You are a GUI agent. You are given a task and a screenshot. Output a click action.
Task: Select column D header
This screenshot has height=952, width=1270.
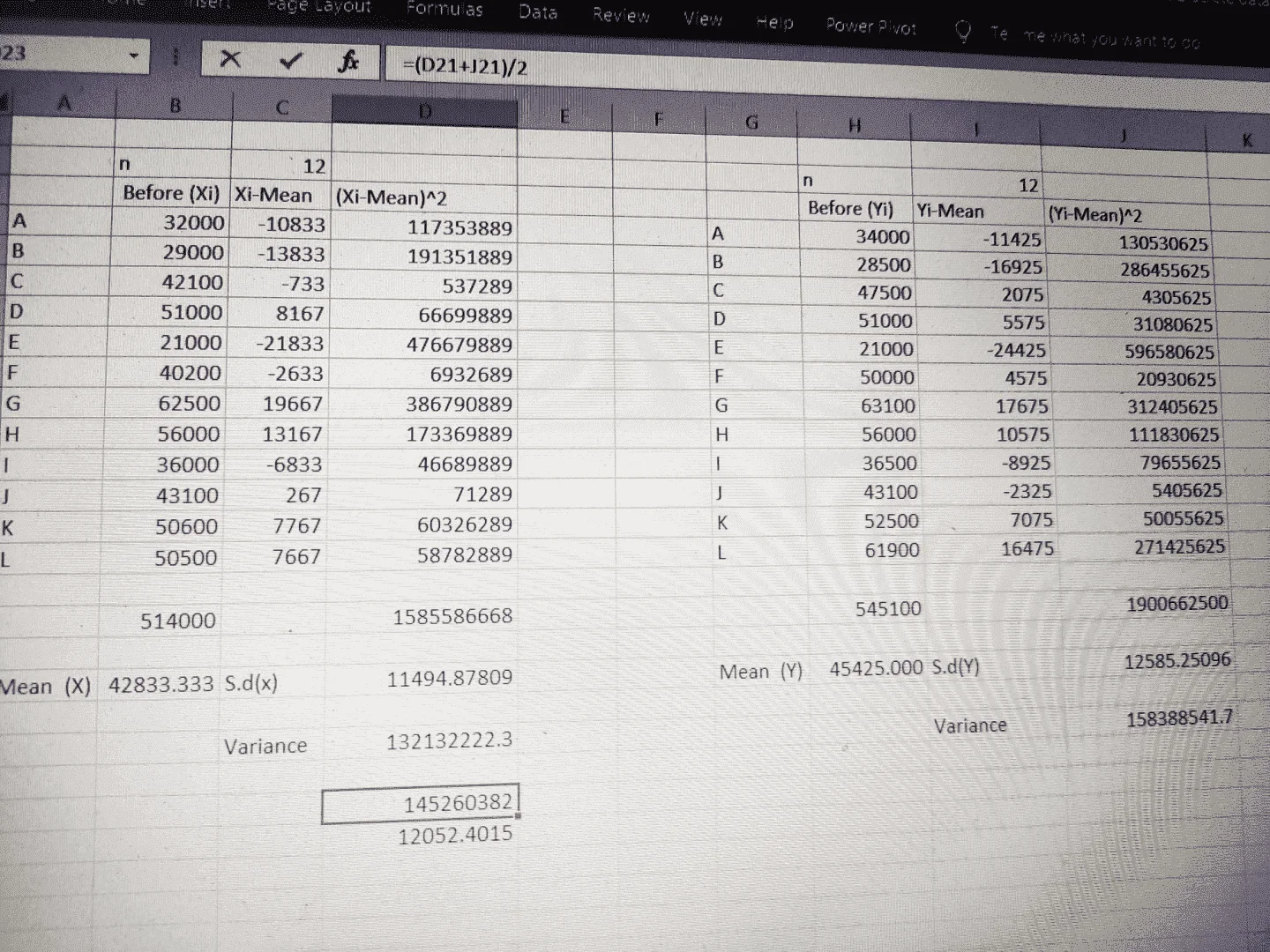pyautogui.click(x=424, y=111)
